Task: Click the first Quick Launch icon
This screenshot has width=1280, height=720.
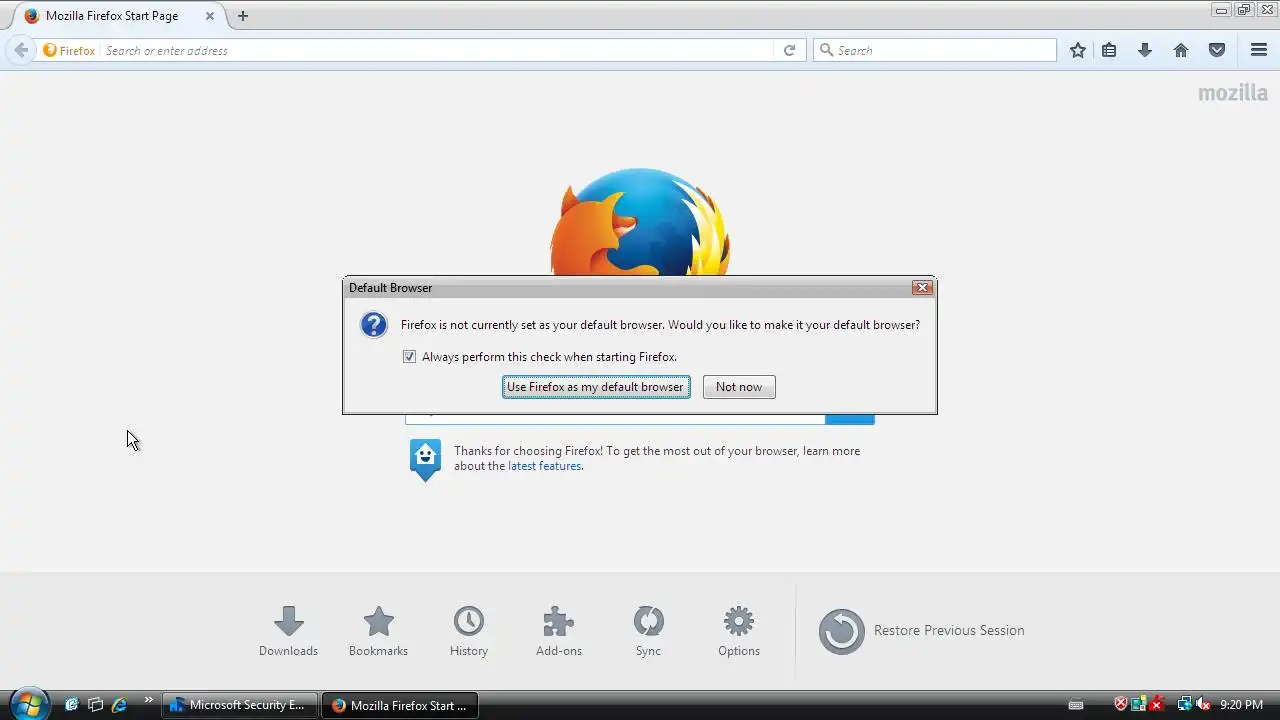Action: coord(71,705)
